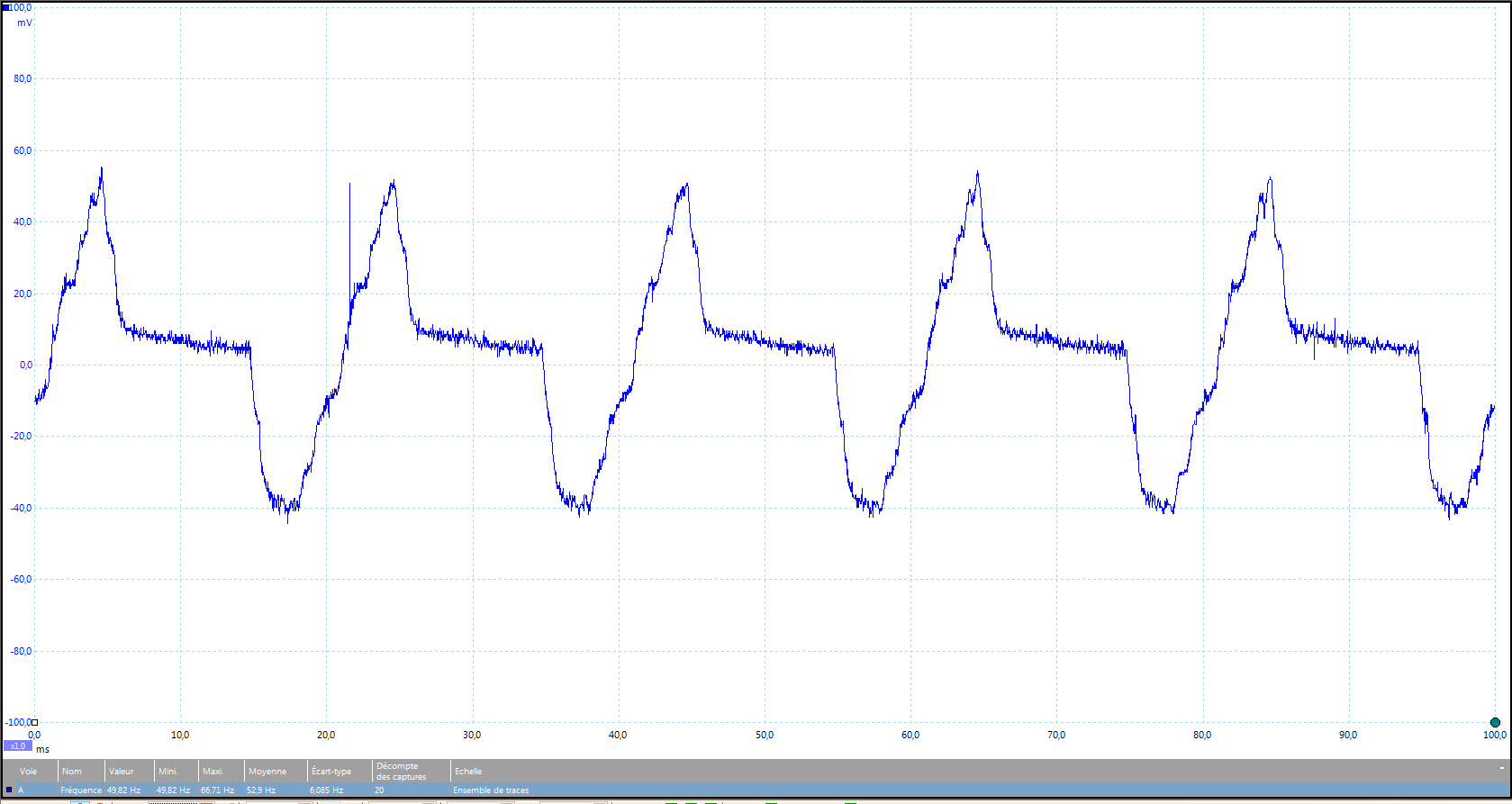Click the mV unit label on the vertical axis
Viewport: 1512px width, 804px height.
(x=24, y=23)
